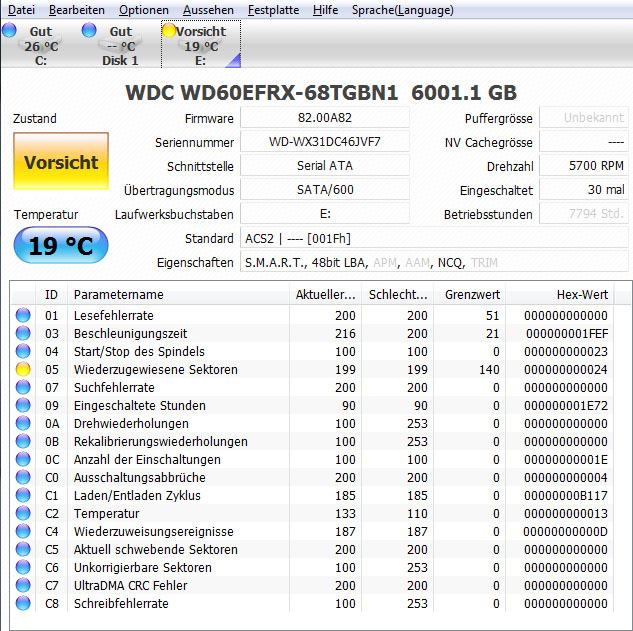Click the blue status icon for Beschleunigungszeit
Viewport: 633px width, 631px height.
click(23, 333)
